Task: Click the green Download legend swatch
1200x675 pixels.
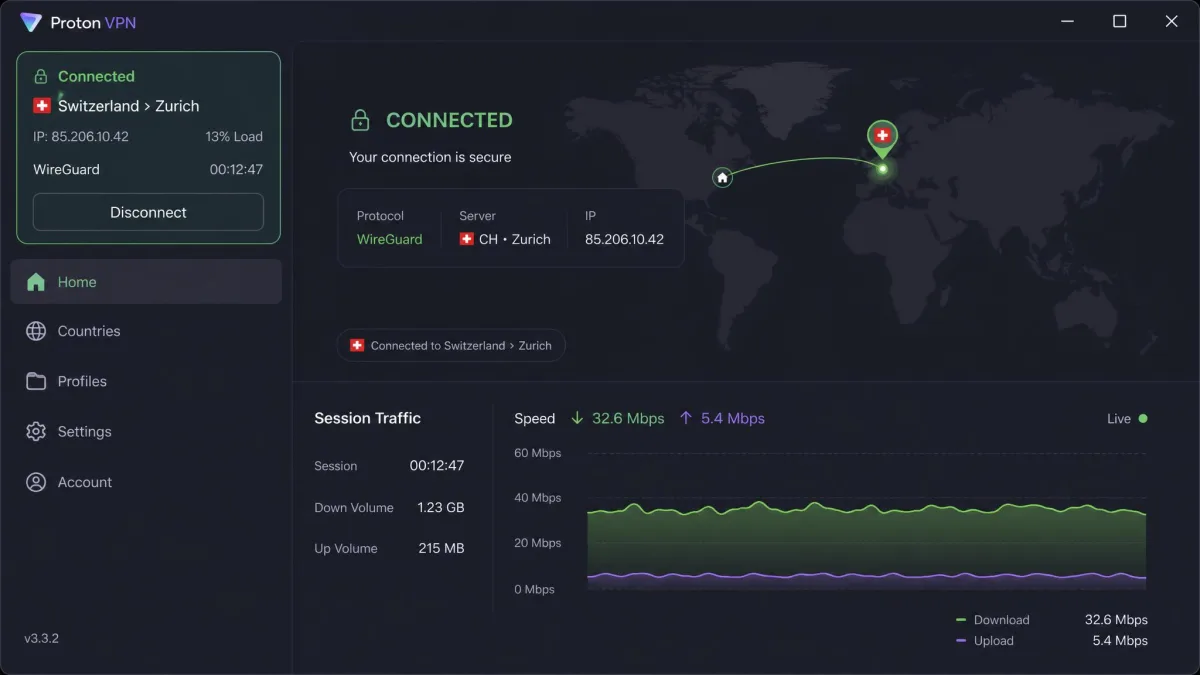Action: point(961,620)
